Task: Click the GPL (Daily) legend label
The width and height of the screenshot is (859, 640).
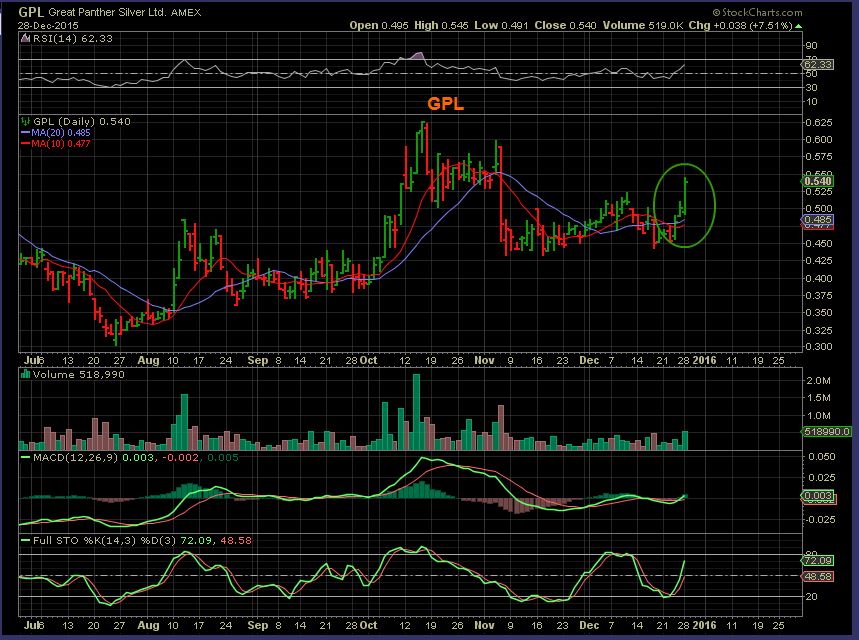Action: [74, 121]
